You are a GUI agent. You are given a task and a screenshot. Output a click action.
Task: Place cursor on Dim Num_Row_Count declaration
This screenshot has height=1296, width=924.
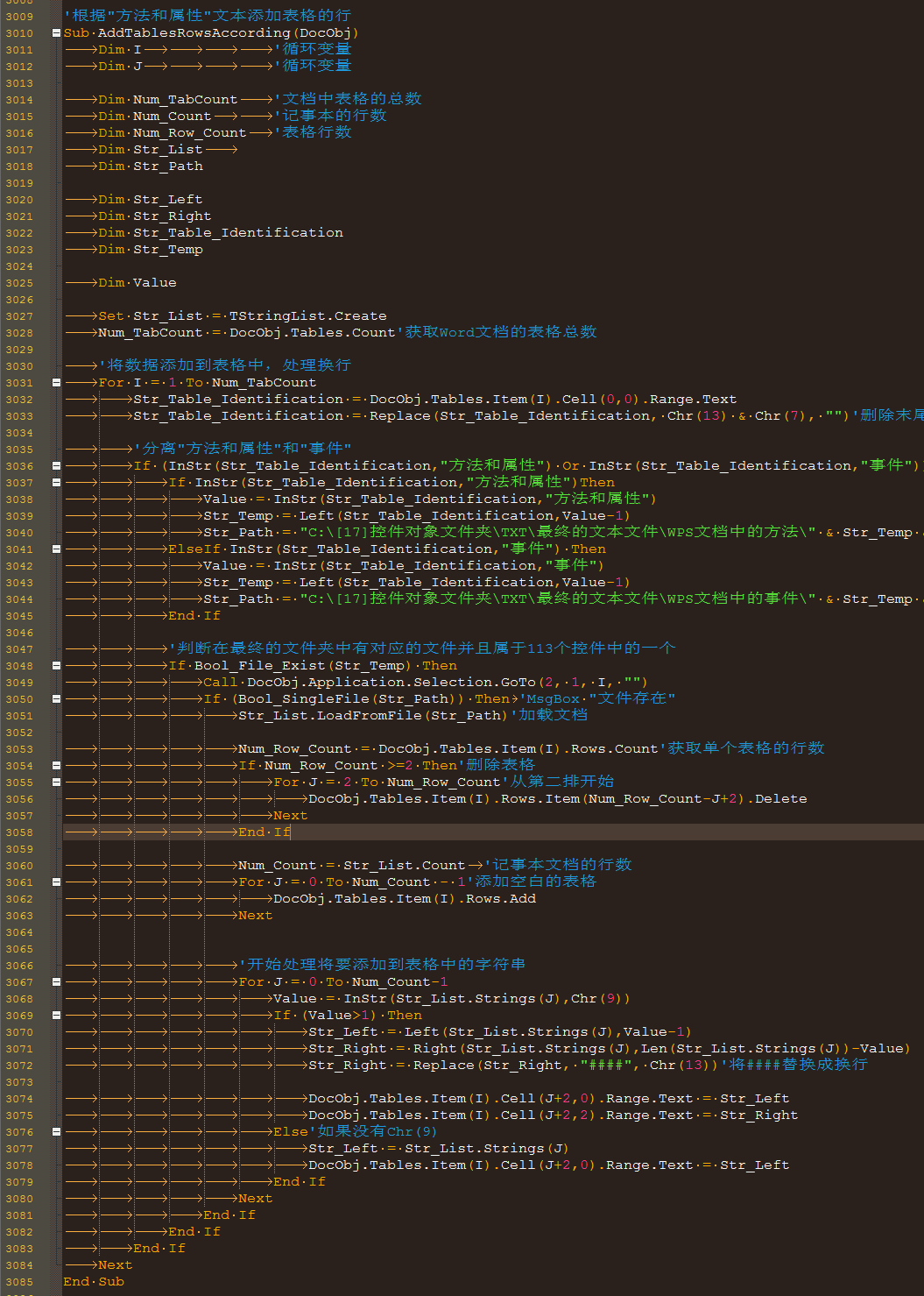click(172, 133)
